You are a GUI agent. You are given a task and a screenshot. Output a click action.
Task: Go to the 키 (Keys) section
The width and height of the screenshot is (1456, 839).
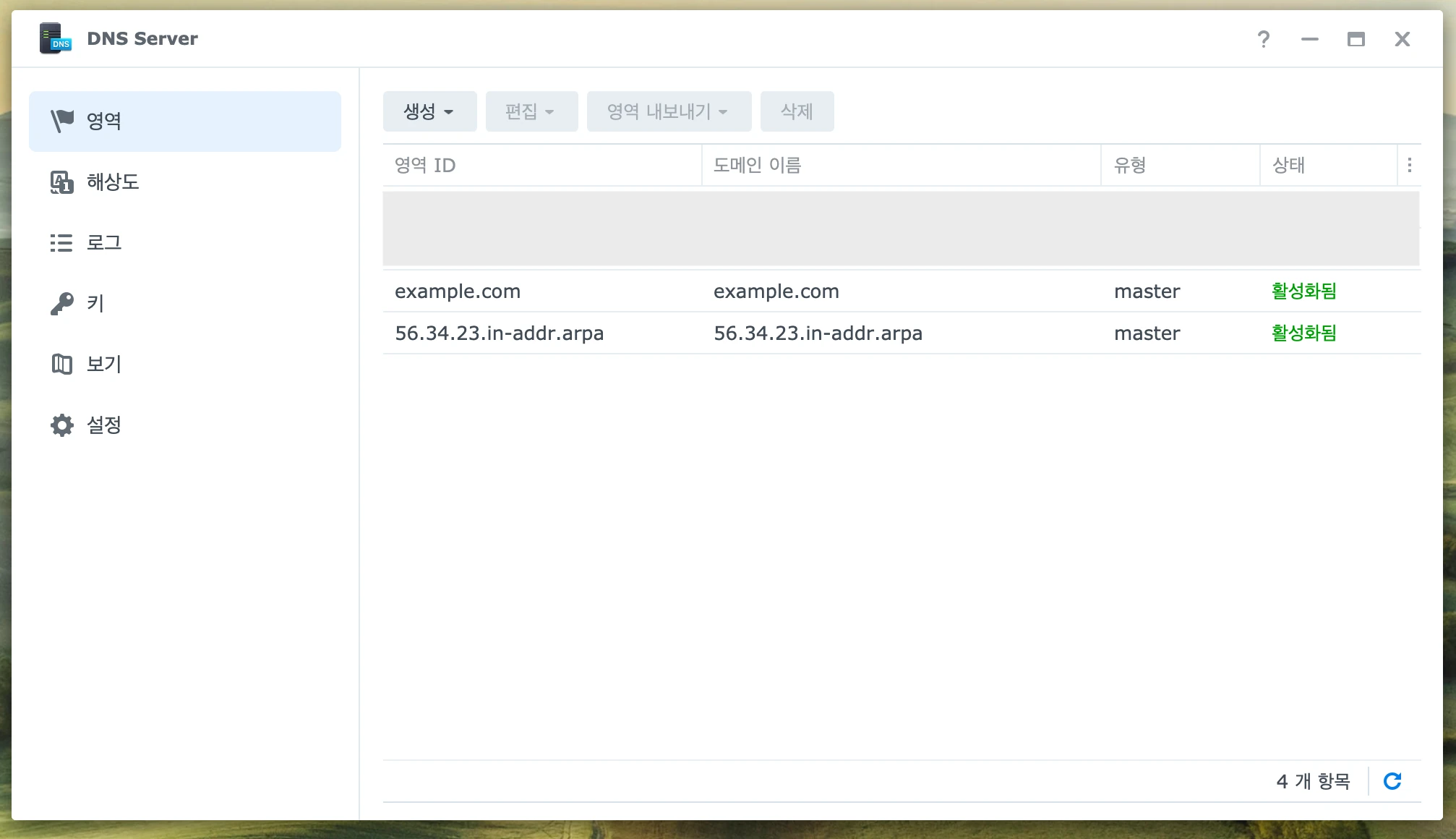[x=185, y=304]
